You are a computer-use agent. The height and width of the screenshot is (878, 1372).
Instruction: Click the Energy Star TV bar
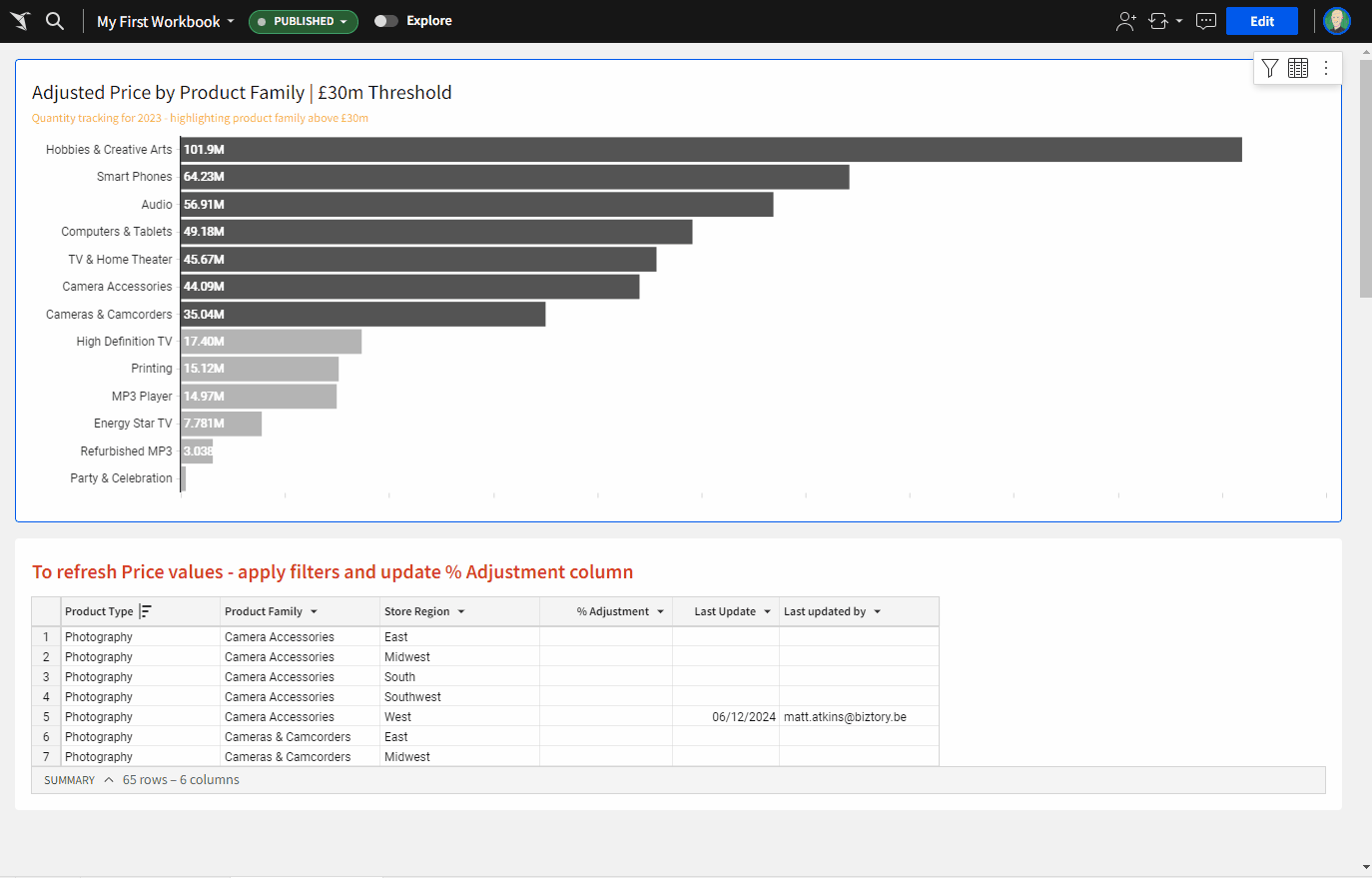pyautogui.click(x=221, y=424)
